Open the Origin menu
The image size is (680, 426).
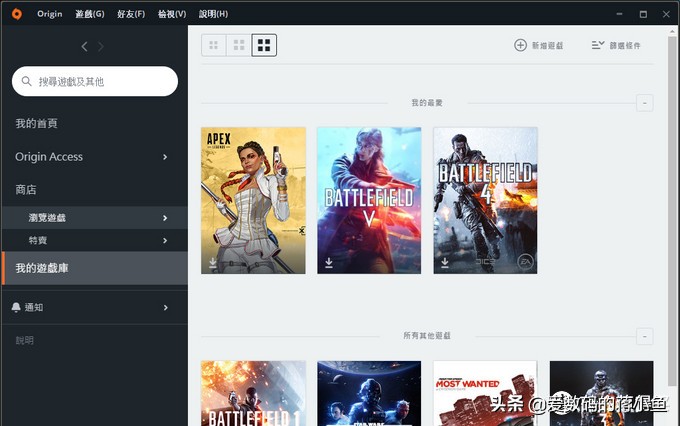(49, 14)
